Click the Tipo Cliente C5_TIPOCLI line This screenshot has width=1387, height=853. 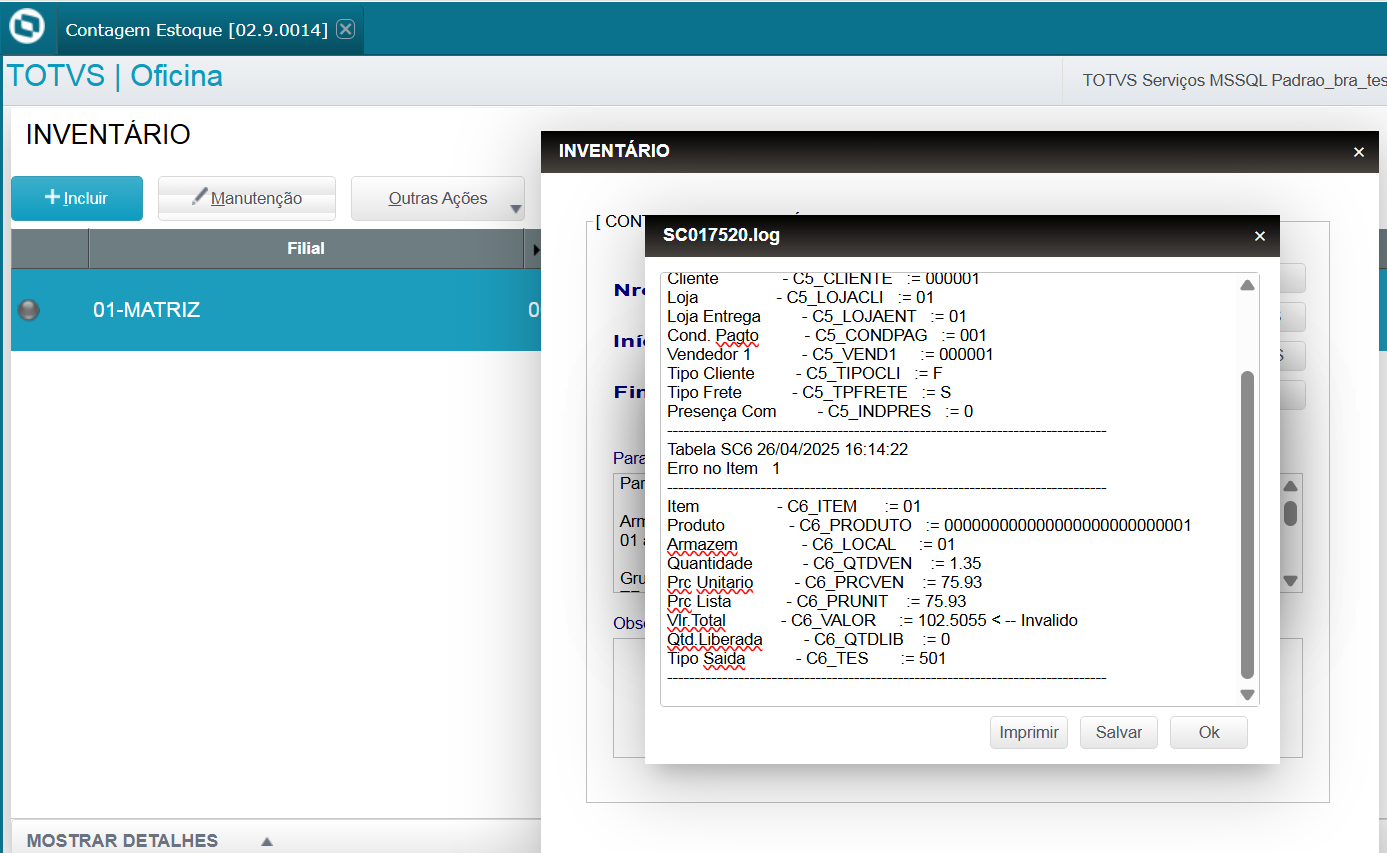click(805, 373)
